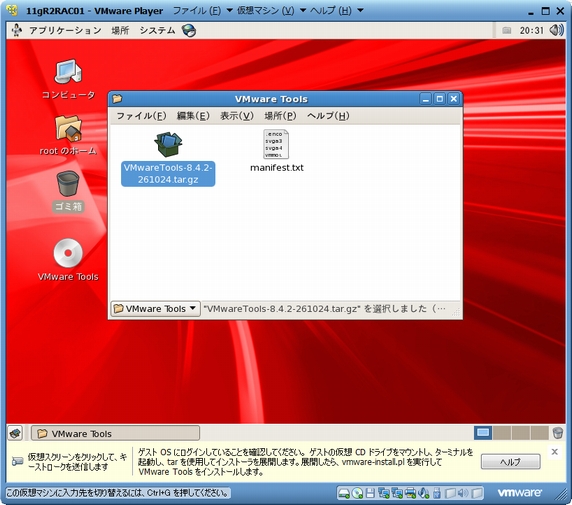Click the 'VMwareTools-8.4.2-261024.tar.gz を選択しました' status text
Image resolution: width=572 pixels, height=505 pixels.
point(325,309)
